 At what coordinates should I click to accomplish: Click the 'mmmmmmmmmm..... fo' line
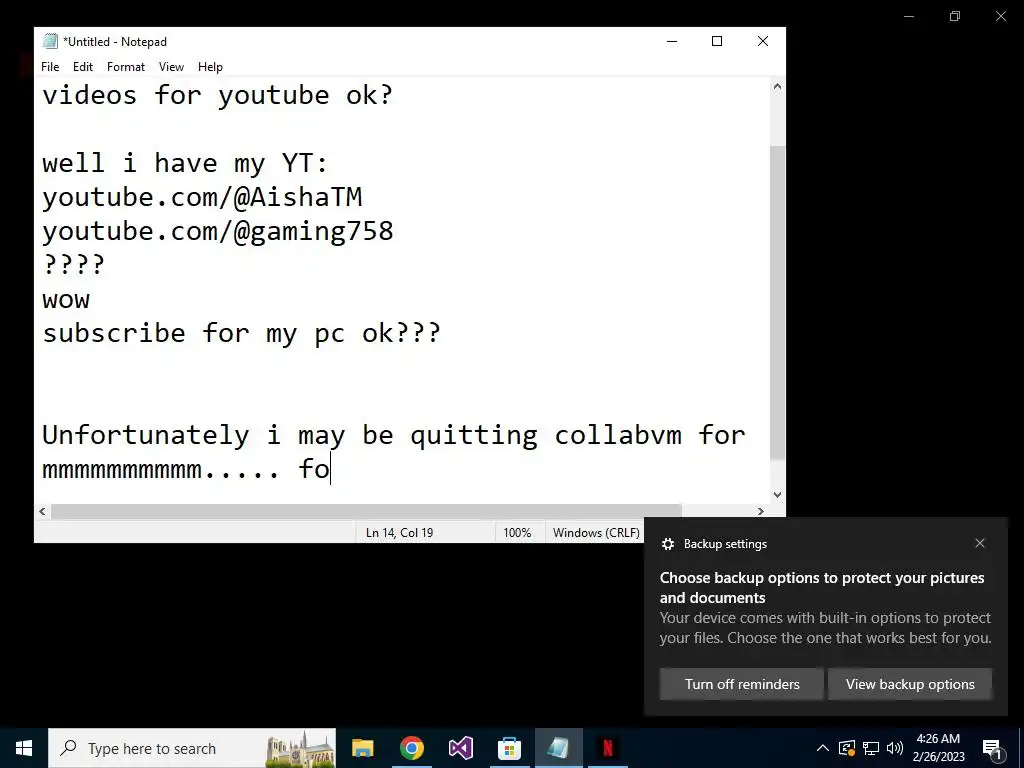[x=186, y=469]
